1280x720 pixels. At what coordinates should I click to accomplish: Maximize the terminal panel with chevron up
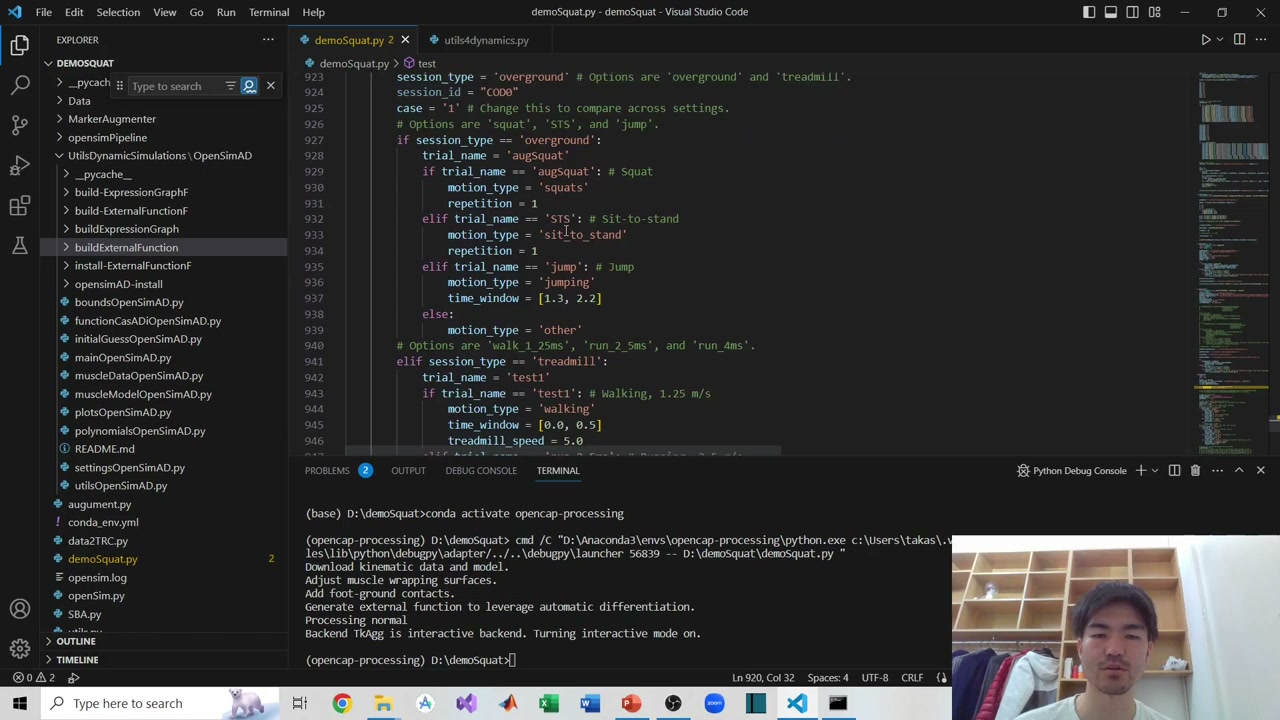(x=1239, y=470)
